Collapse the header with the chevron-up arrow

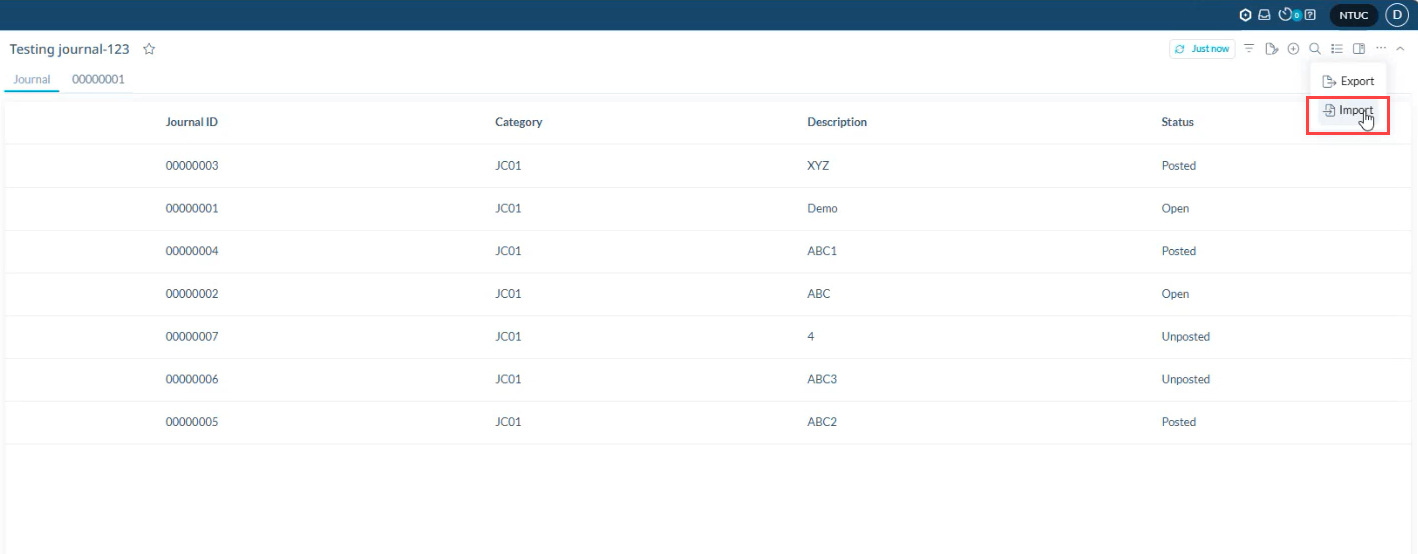[x=1400, y=49]
